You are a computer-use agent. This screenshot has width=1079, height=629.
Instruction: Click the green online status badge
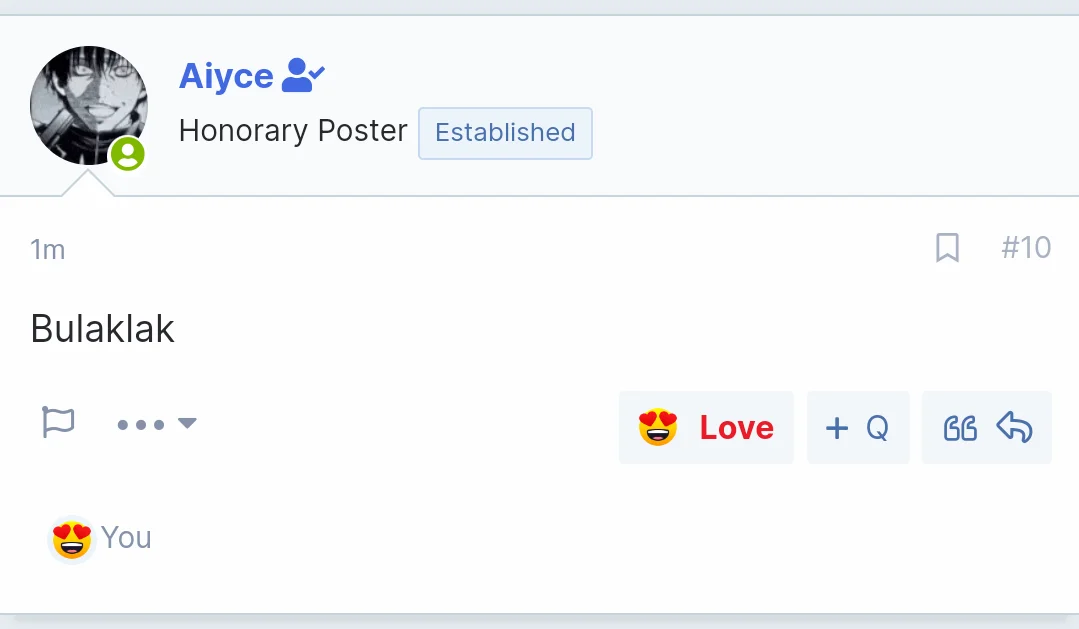[128, 153]
